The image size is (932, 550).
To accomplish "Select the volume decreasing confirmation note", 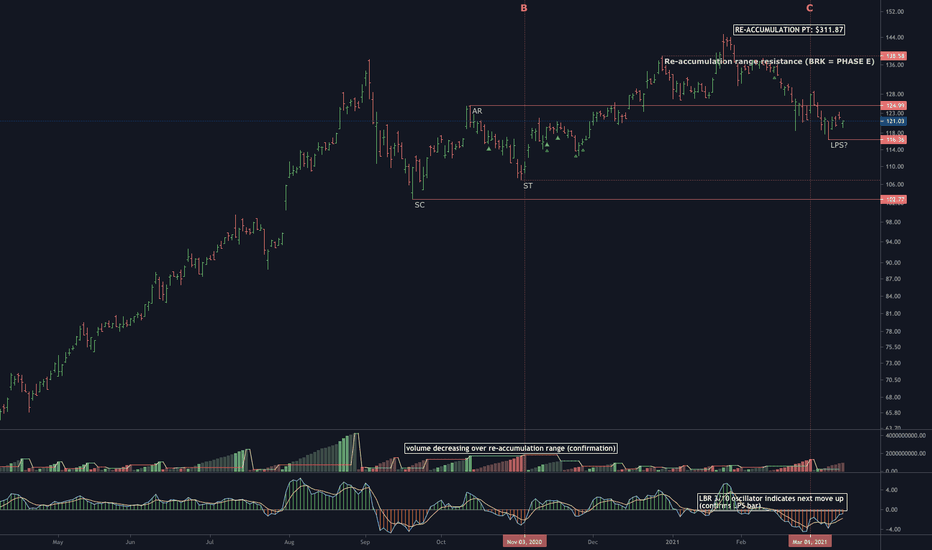I will pyautogui.click(x=511, y=448).
